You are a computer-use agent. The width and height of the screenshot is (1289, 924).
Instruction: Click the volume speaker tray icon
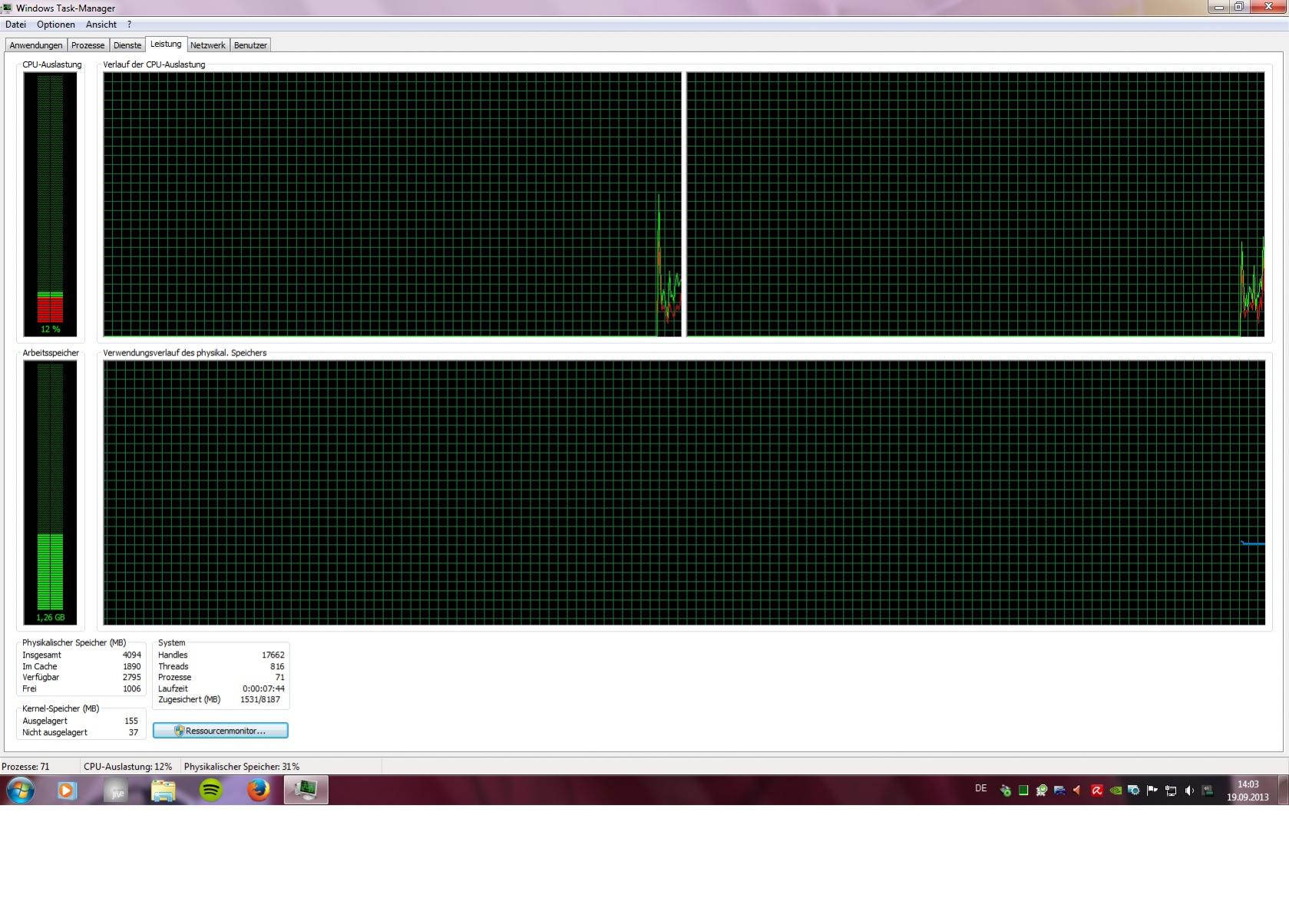(1189, 790)
